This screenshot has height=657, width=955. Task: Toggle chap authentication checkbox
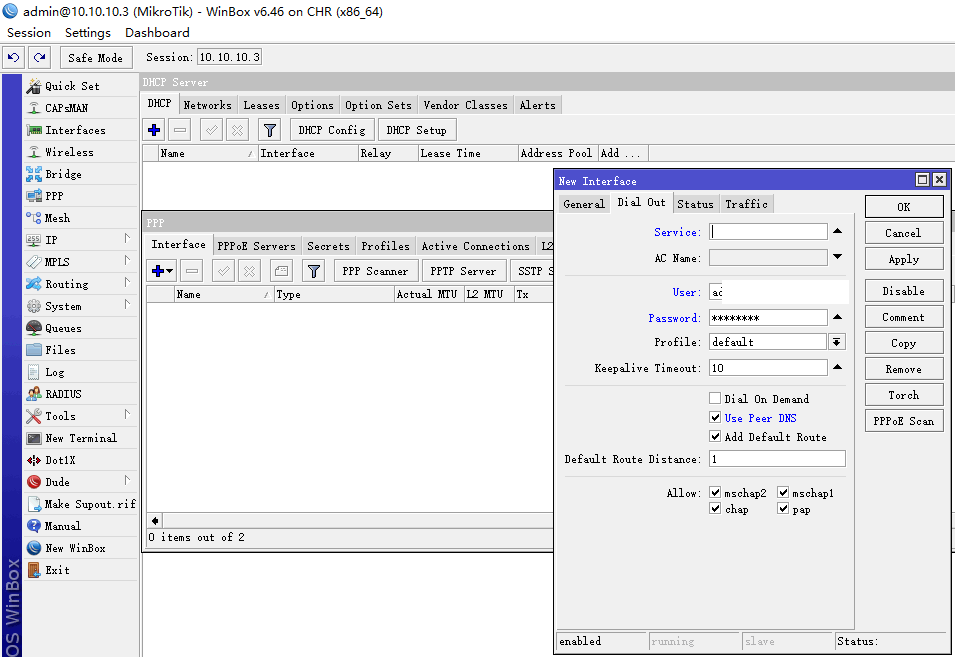click(x=715, y=508)
